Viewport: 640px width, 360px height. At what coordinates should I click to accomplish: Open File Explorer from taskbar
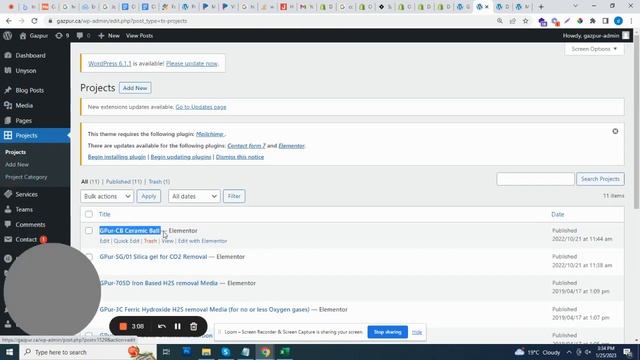[x=206, y=352]
